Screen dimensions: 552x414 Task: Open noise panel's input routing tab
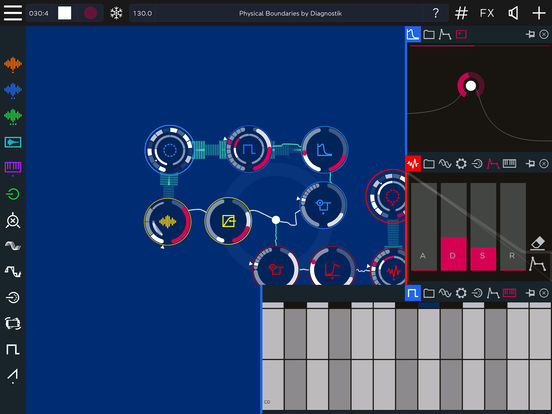[x=477, y=164]
